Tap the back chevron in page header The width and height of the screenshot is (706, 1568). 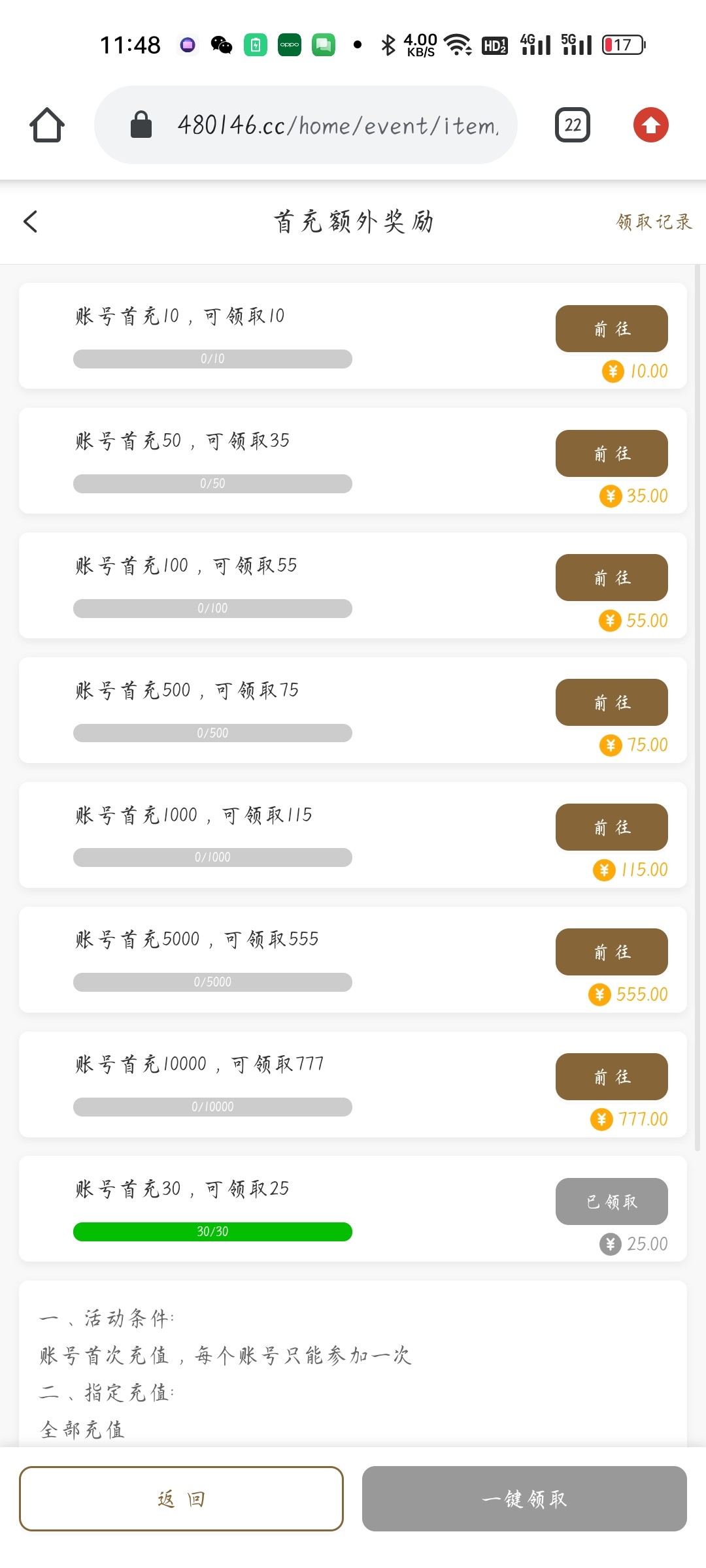31,221
